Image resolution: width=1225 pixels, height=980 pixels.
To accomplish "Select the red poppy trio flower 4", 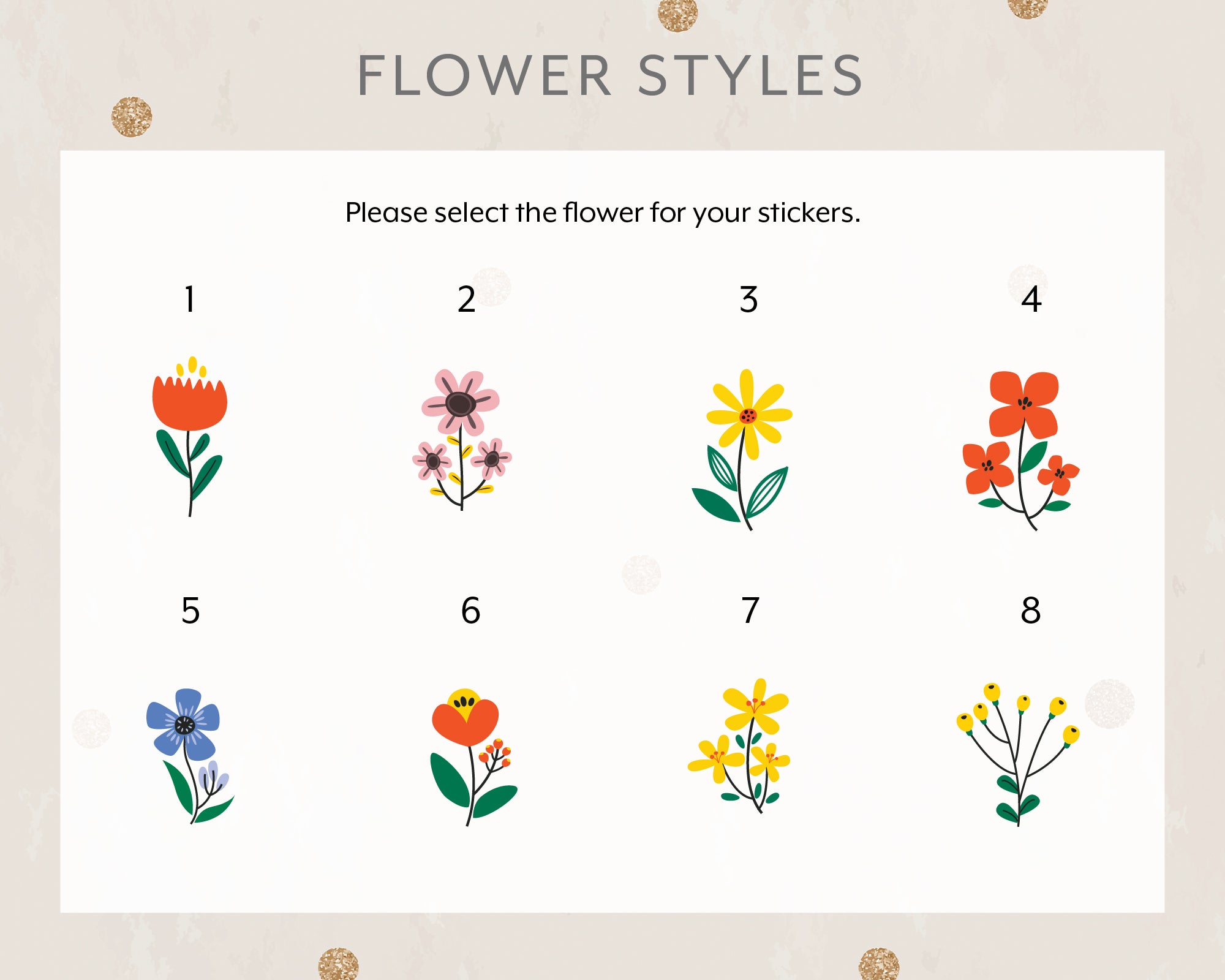I will click(1021, 451).
